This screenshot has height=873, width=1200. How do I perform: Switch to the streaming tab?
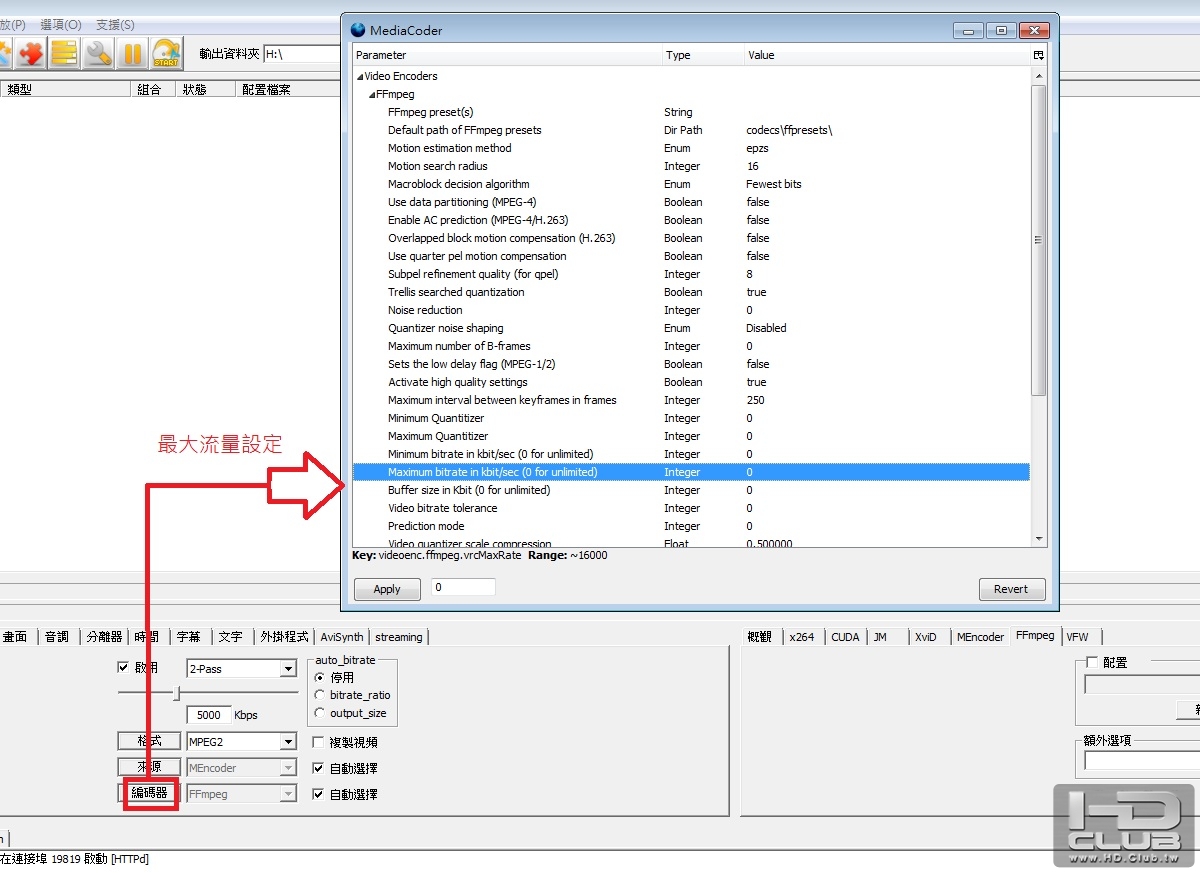399,637
